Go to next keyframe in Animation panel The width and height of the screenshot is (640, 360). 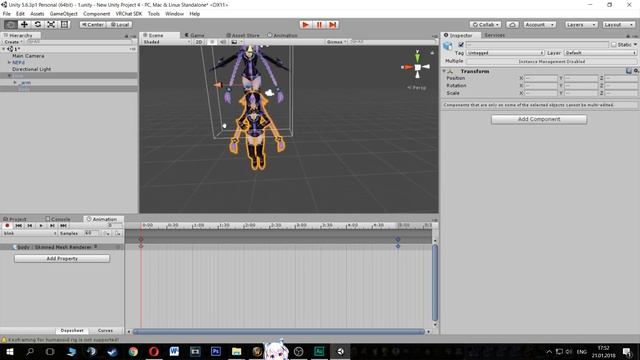[52, 225]
